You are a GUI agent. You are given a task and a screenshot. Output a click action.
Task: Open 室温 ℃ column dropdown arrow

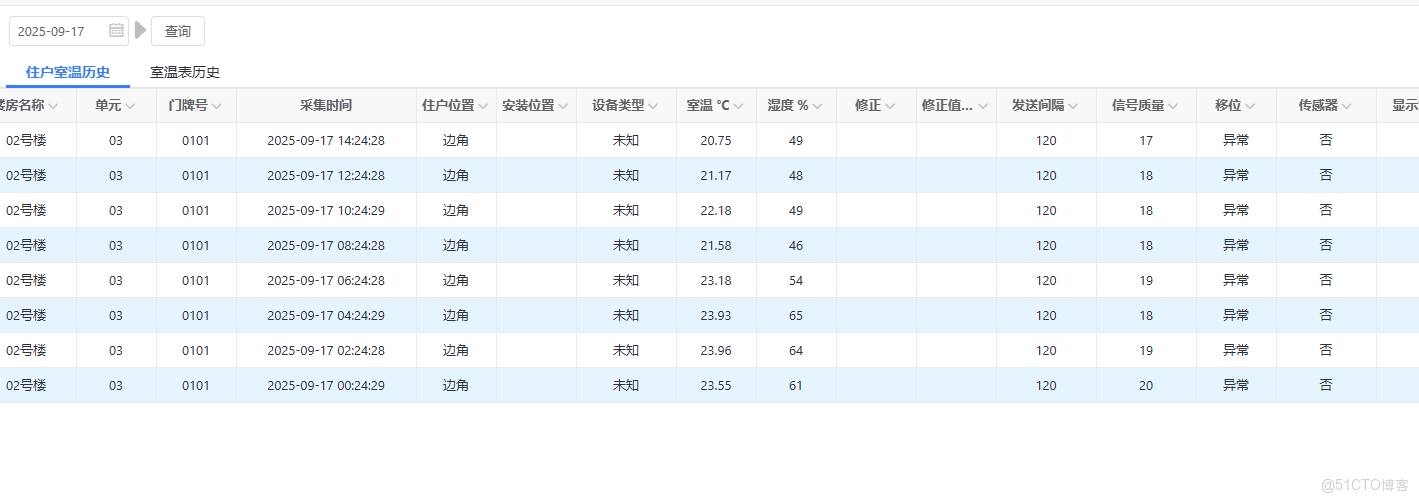click(x=738, y=106)
